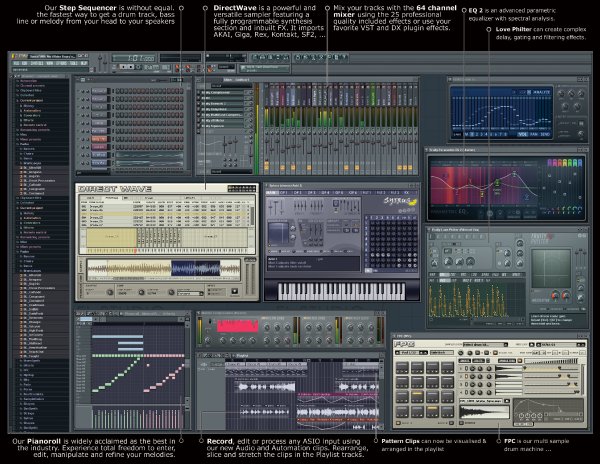Click the magenta channel button in Step Sequencer
Image resolution: width=600 pixels, height=464 pixels.
(99, 147)
